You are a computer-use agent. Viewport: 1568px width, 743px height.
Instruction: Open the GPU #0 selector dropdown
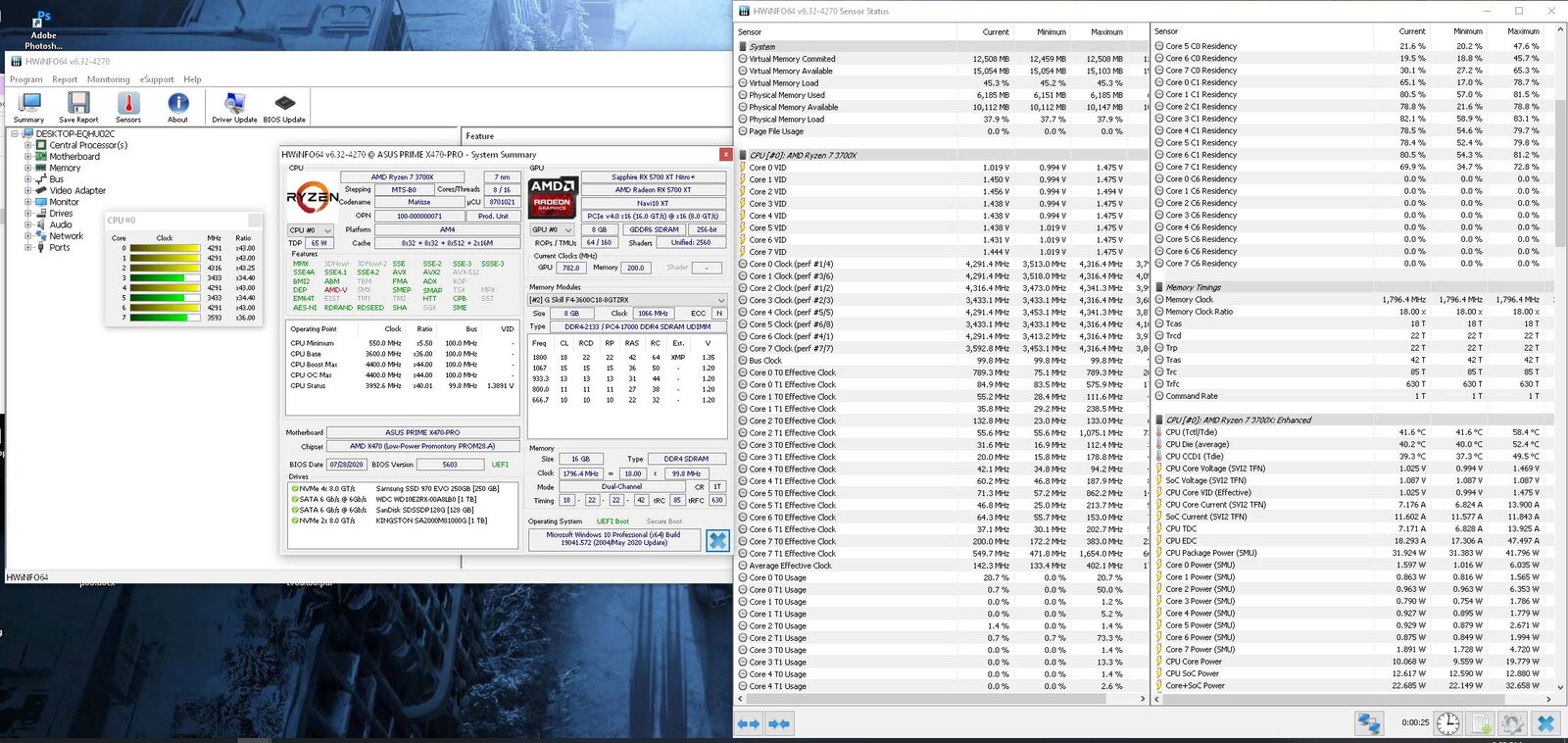coord(552,229)
